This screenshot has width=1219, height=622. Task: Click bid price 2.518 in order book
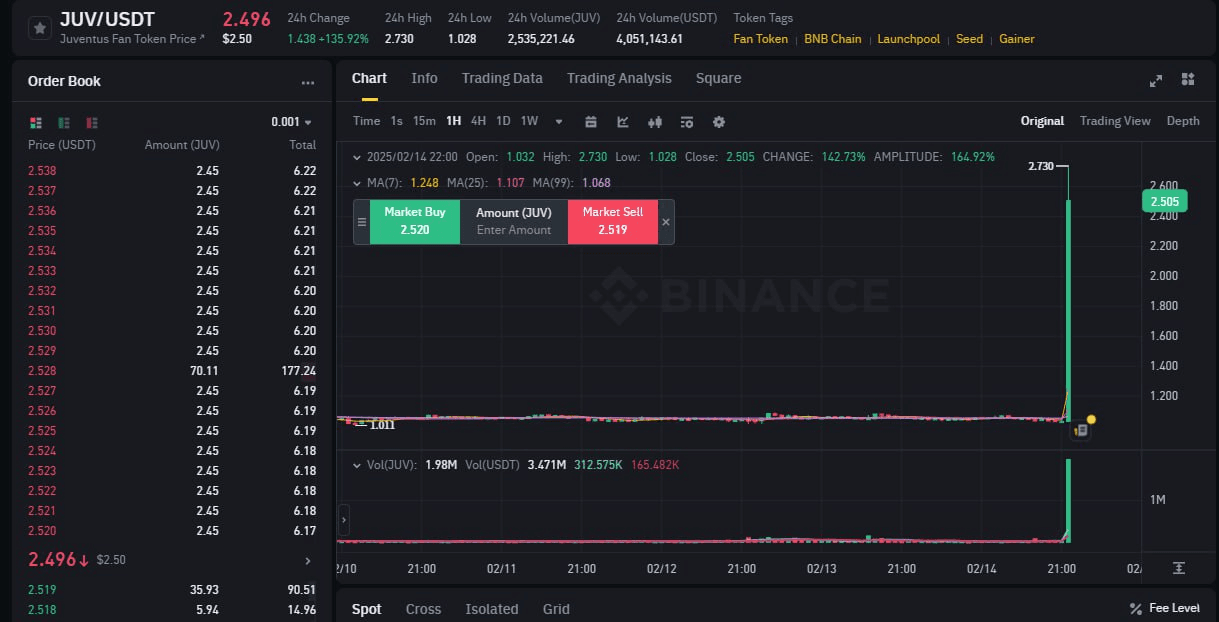click(x=42, y=610)
